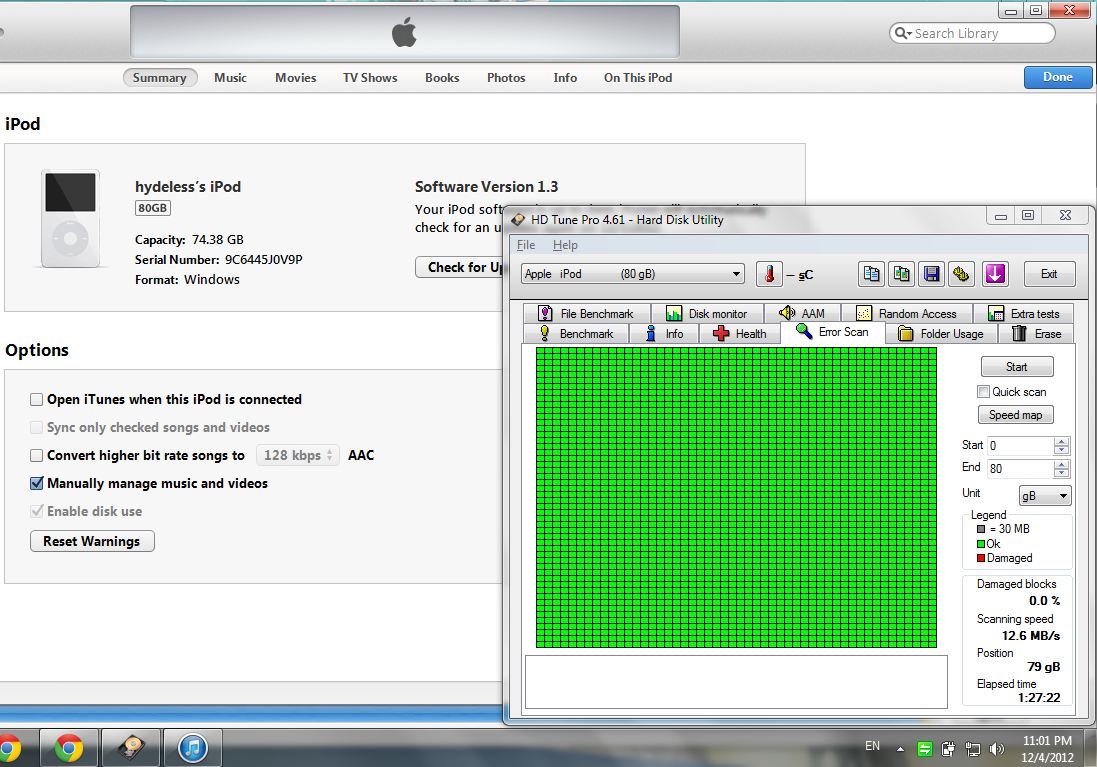Select the Summary tab in iTunes
Image resolution: width=1097 pixels, height=767 pixels.
coord(160,78)
